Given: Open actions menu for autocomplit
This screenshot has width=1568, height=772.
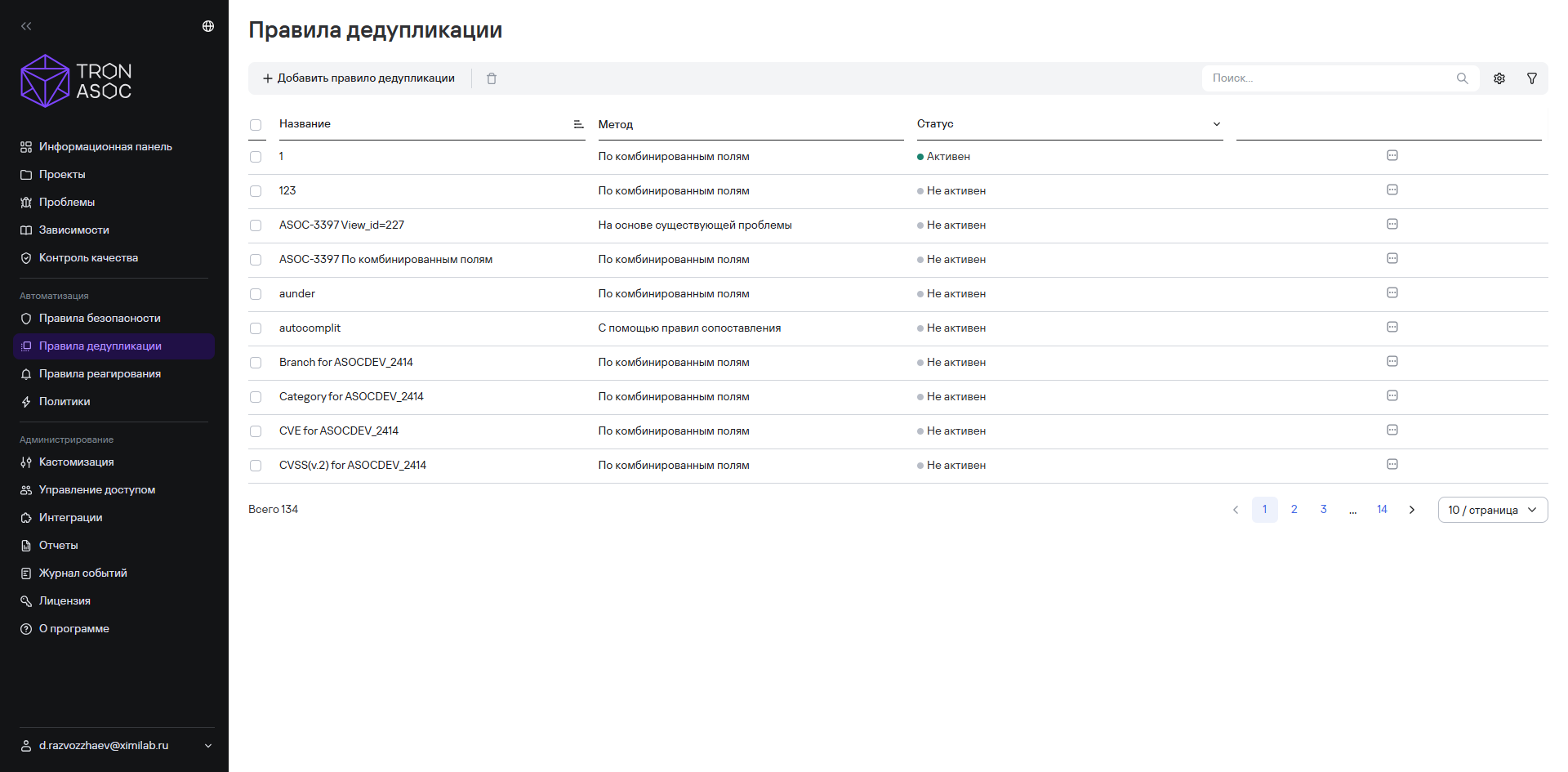Looking at the screenshot, I should [x=1392, y=327].
